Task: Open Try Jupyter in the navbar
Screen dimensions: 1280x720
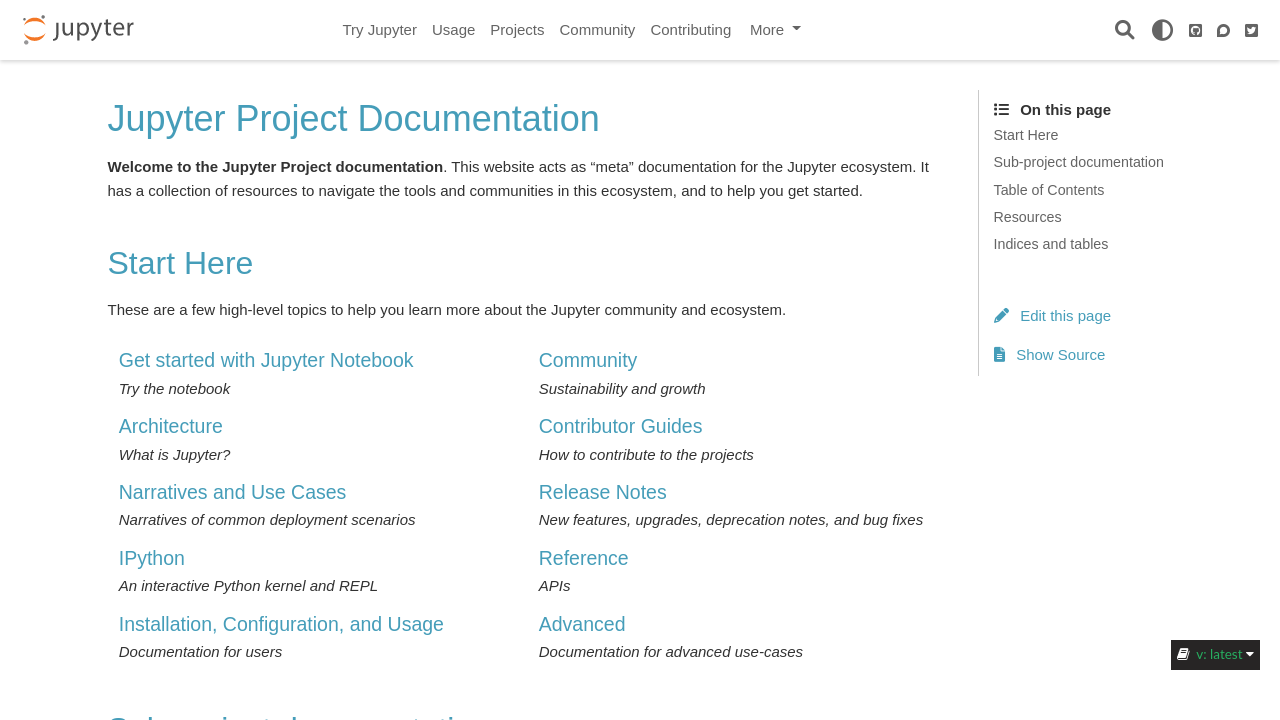Action: [x=380, y=30]
